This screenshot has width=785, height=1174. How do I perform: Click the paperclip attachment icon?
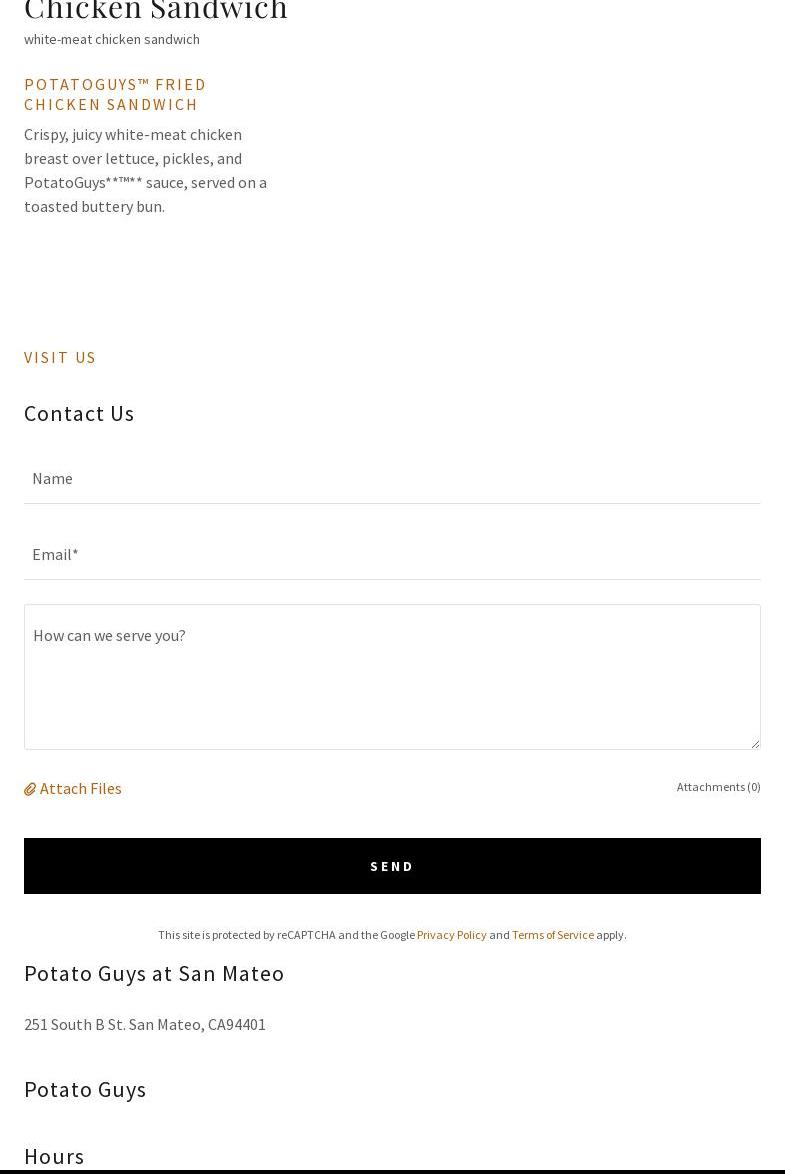[30, 789]
